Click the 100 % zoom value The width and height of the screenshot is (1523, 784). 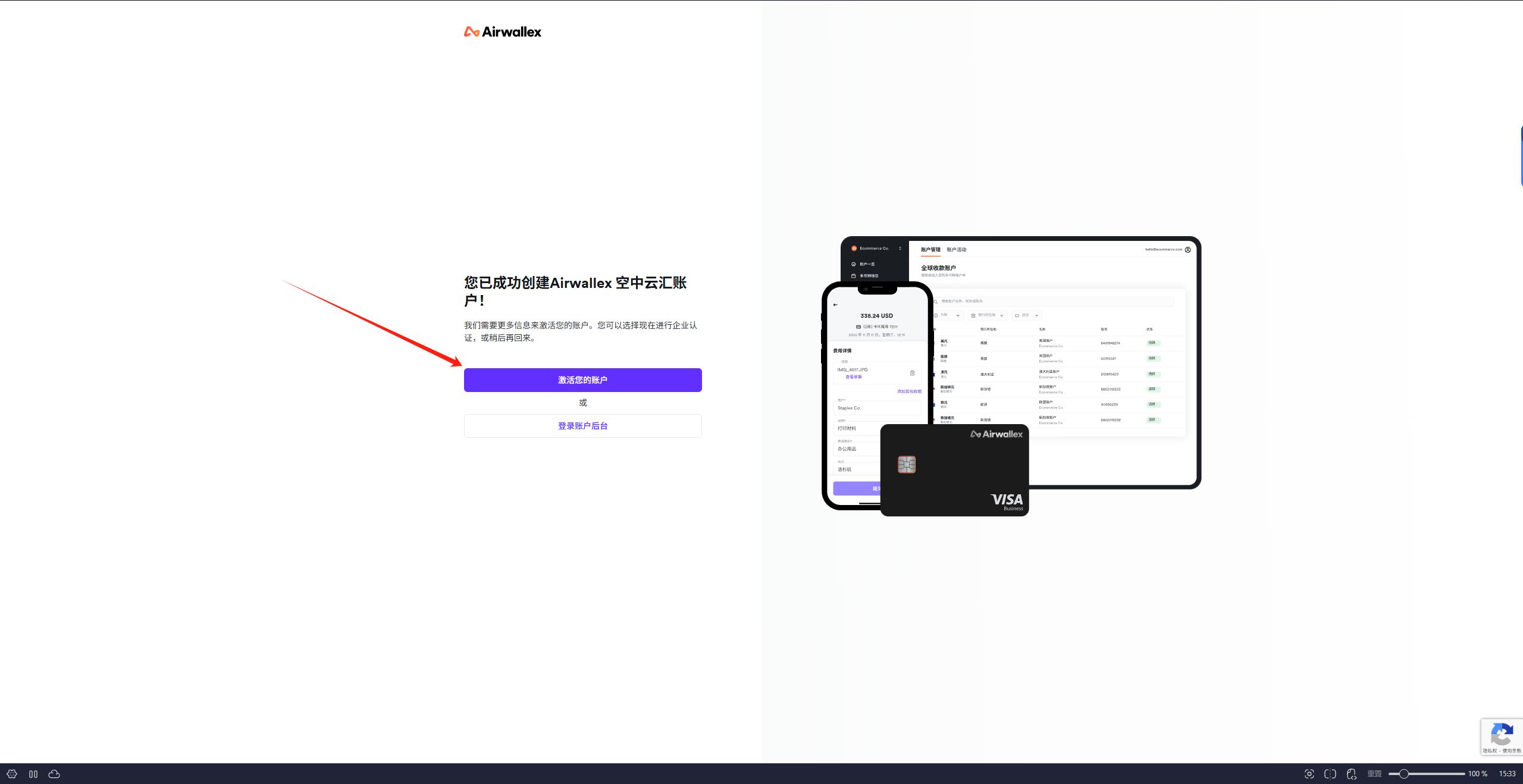click(1478, 774)
